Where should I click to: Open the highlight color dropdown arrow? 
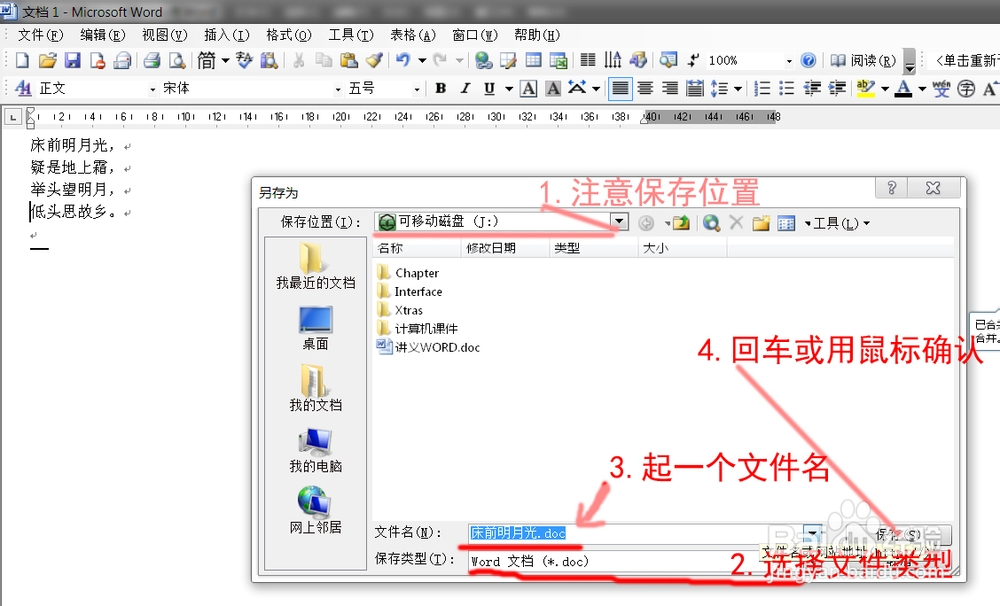coord(885,89)
